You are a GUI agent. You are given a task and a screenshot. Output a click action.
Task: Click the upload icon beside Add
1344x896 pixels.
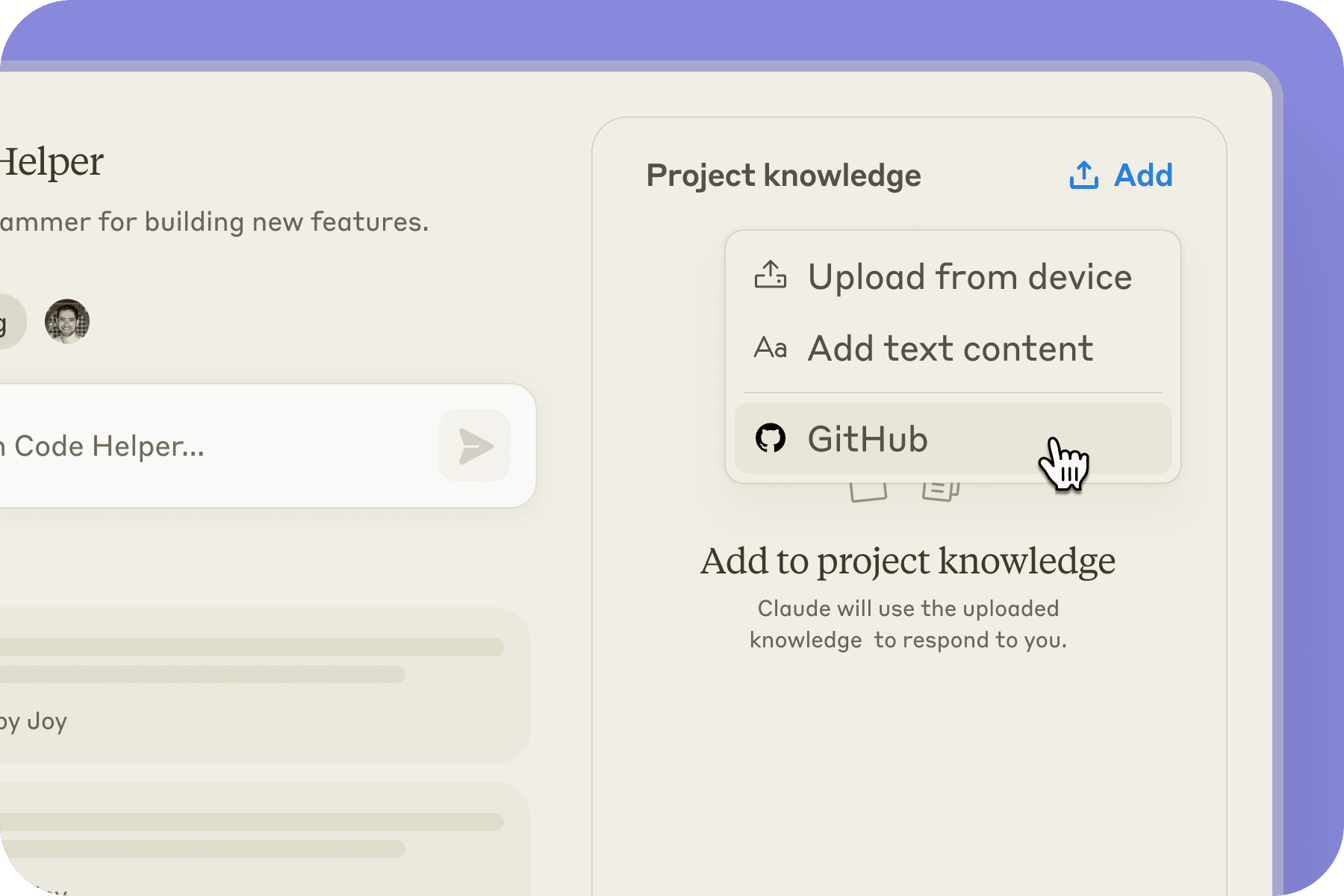click(x=1083, y=175)
